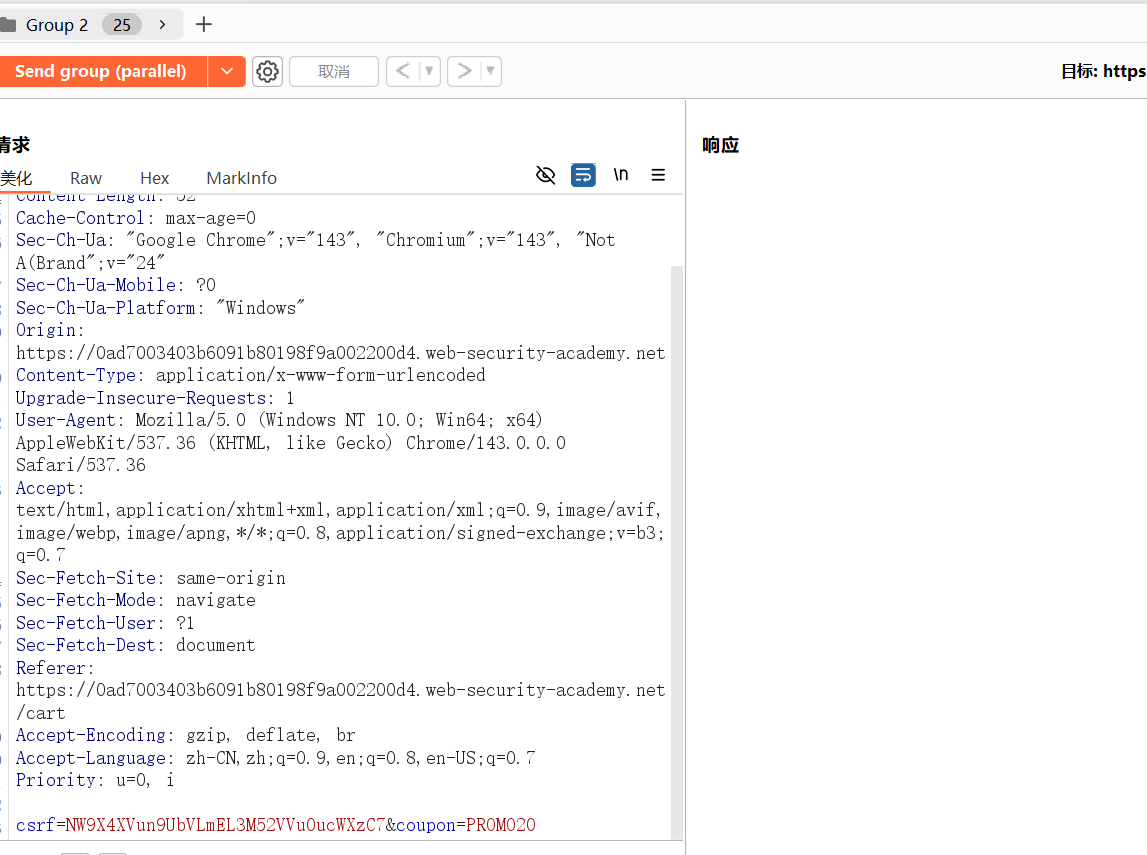Add a new Repeater tab with plus icon
The height and width of the screenshot is (855, 1147).
point(204,25)
